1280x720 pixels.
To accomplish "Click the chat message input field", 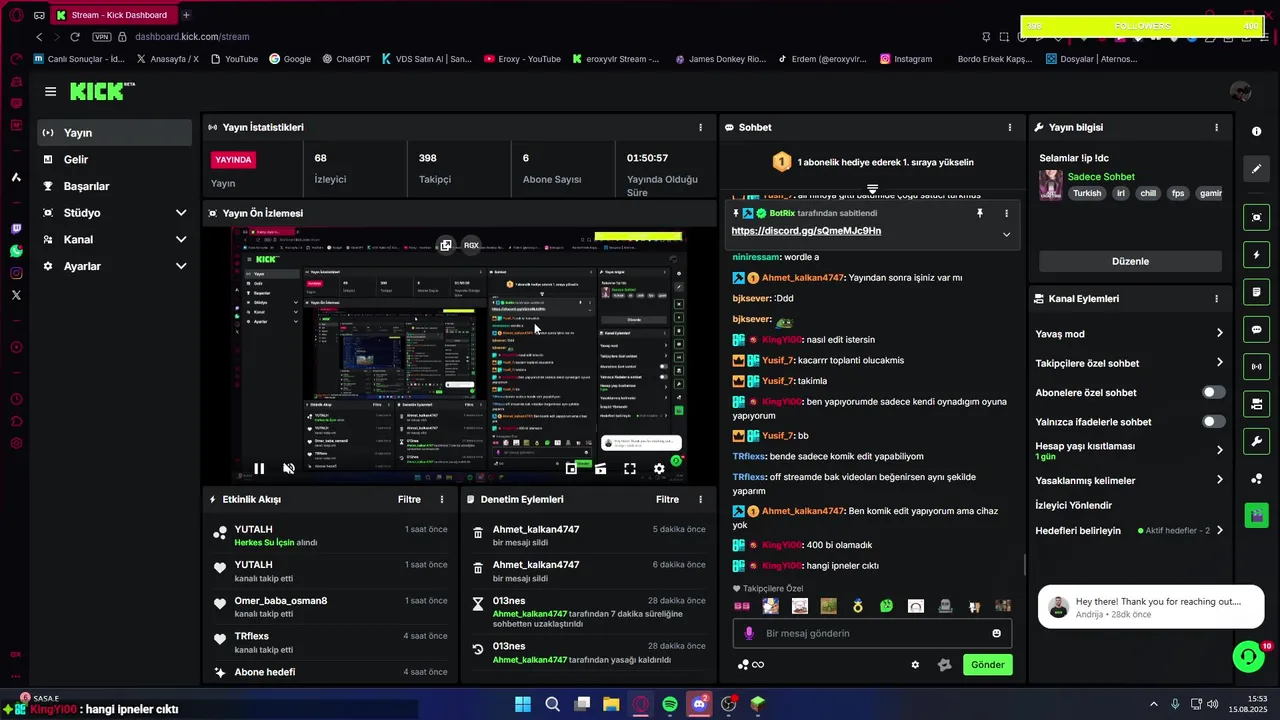I will tap(873, 633).
